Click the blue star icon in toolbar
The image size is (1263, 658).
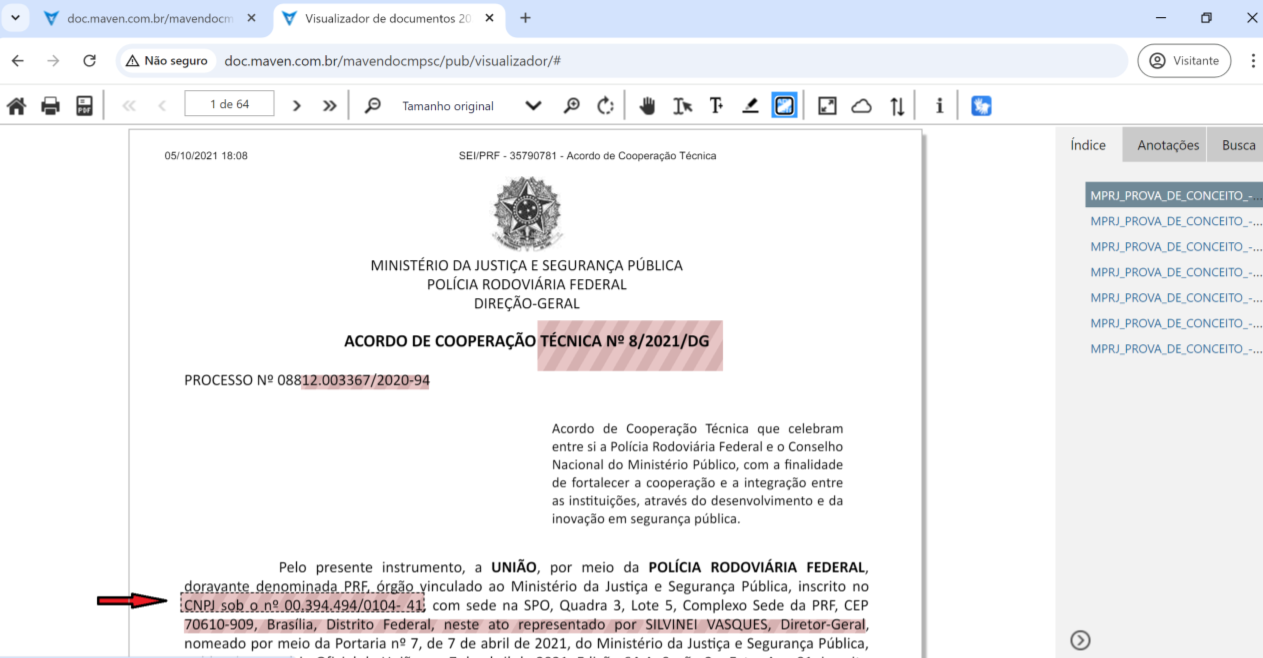pos(981,106)
